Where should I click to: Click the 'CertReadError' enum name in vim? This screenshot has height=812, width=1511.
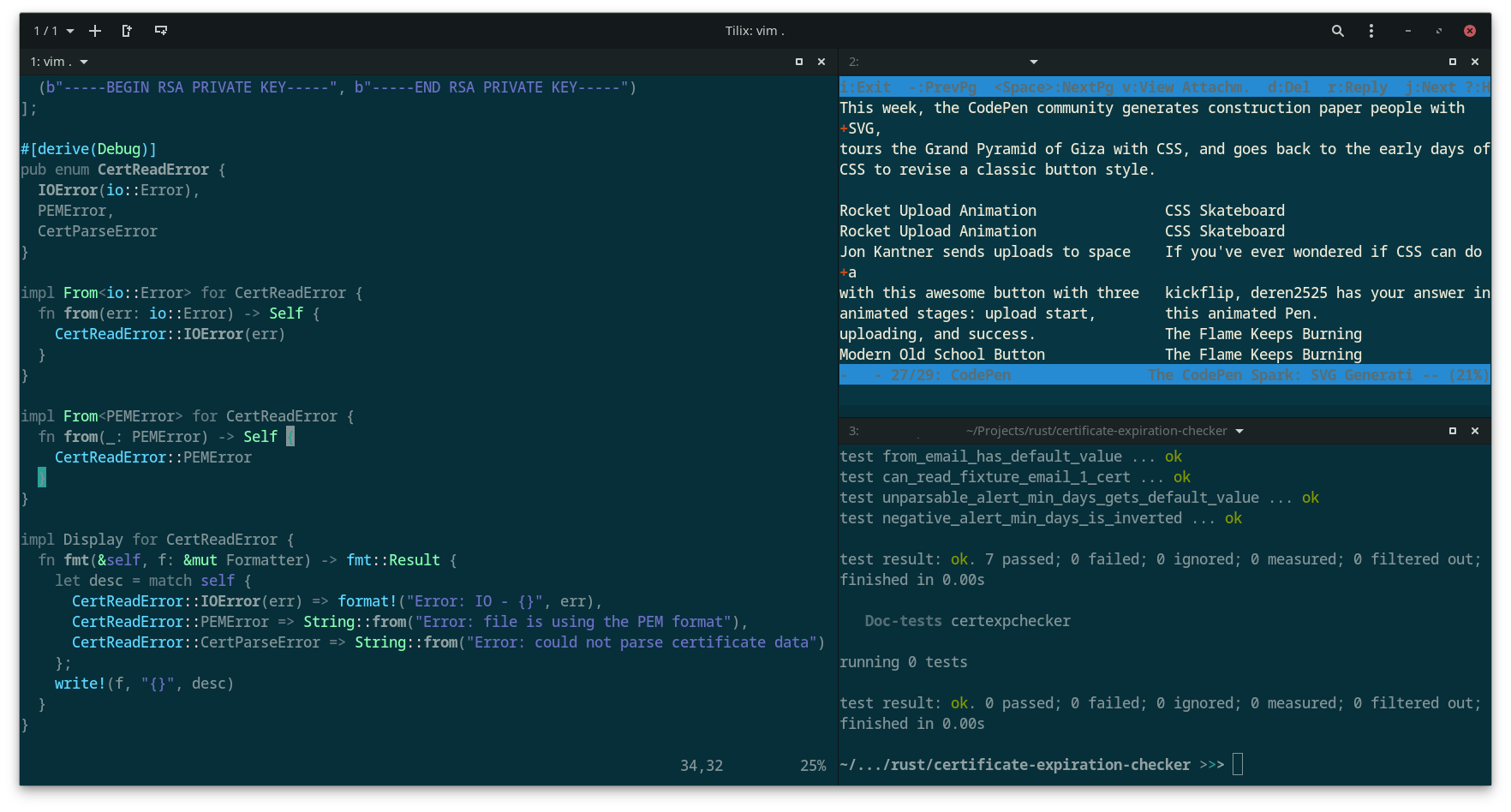point(152,170)
